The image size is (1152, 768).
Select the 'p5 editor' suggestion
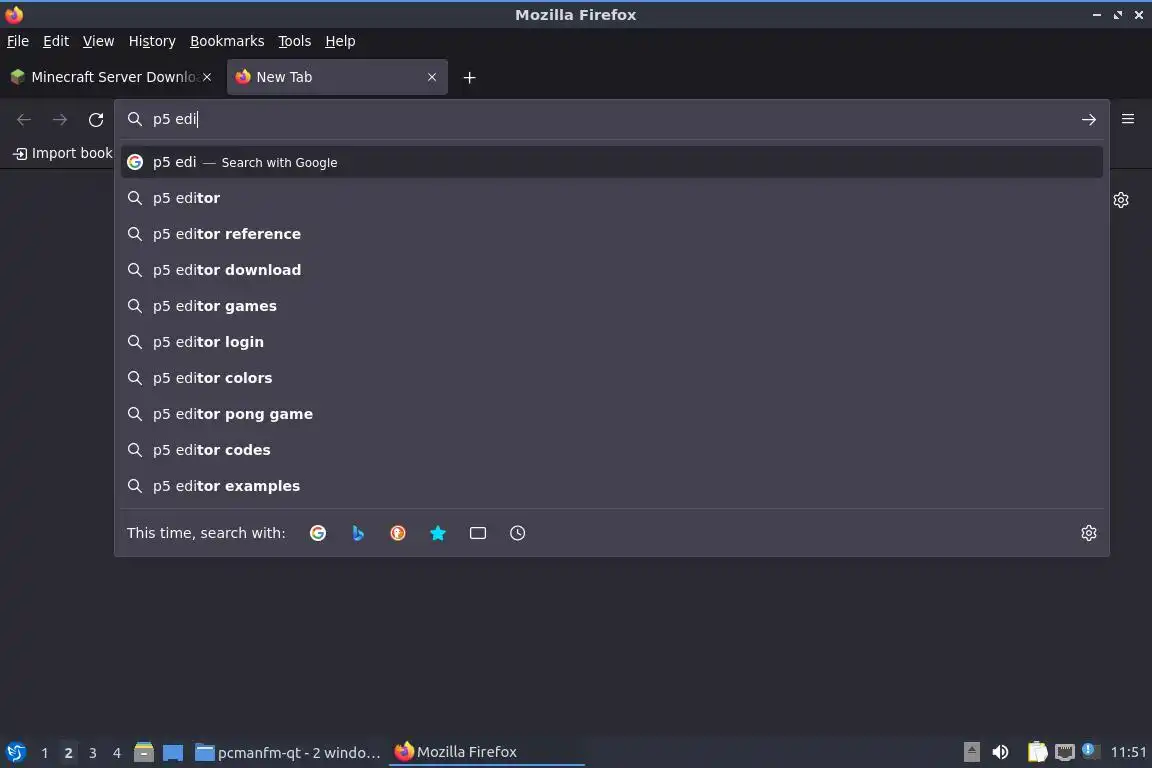tap(611, 198)
